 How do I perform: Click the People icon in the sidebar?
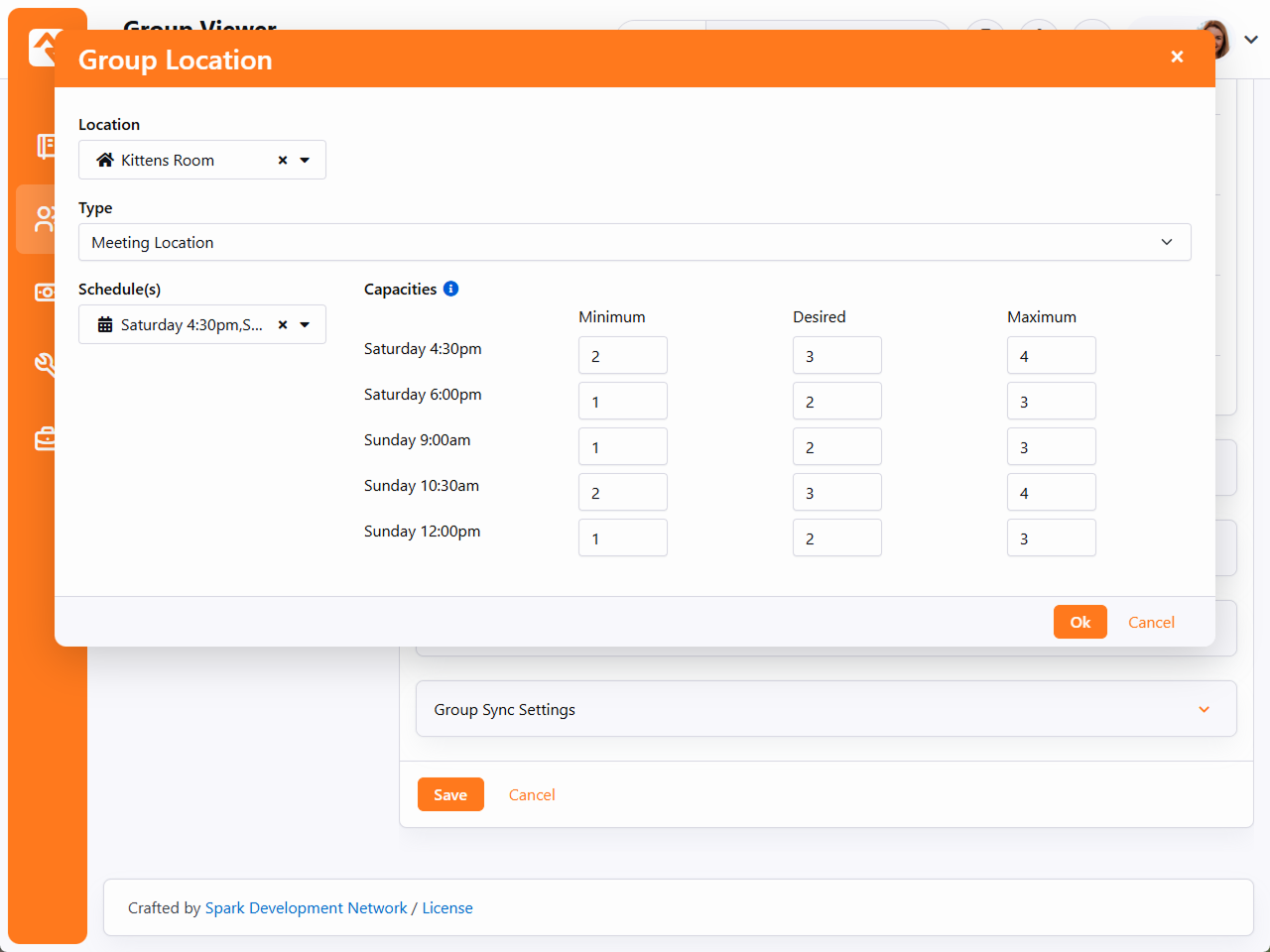click(x=44, y=219)
